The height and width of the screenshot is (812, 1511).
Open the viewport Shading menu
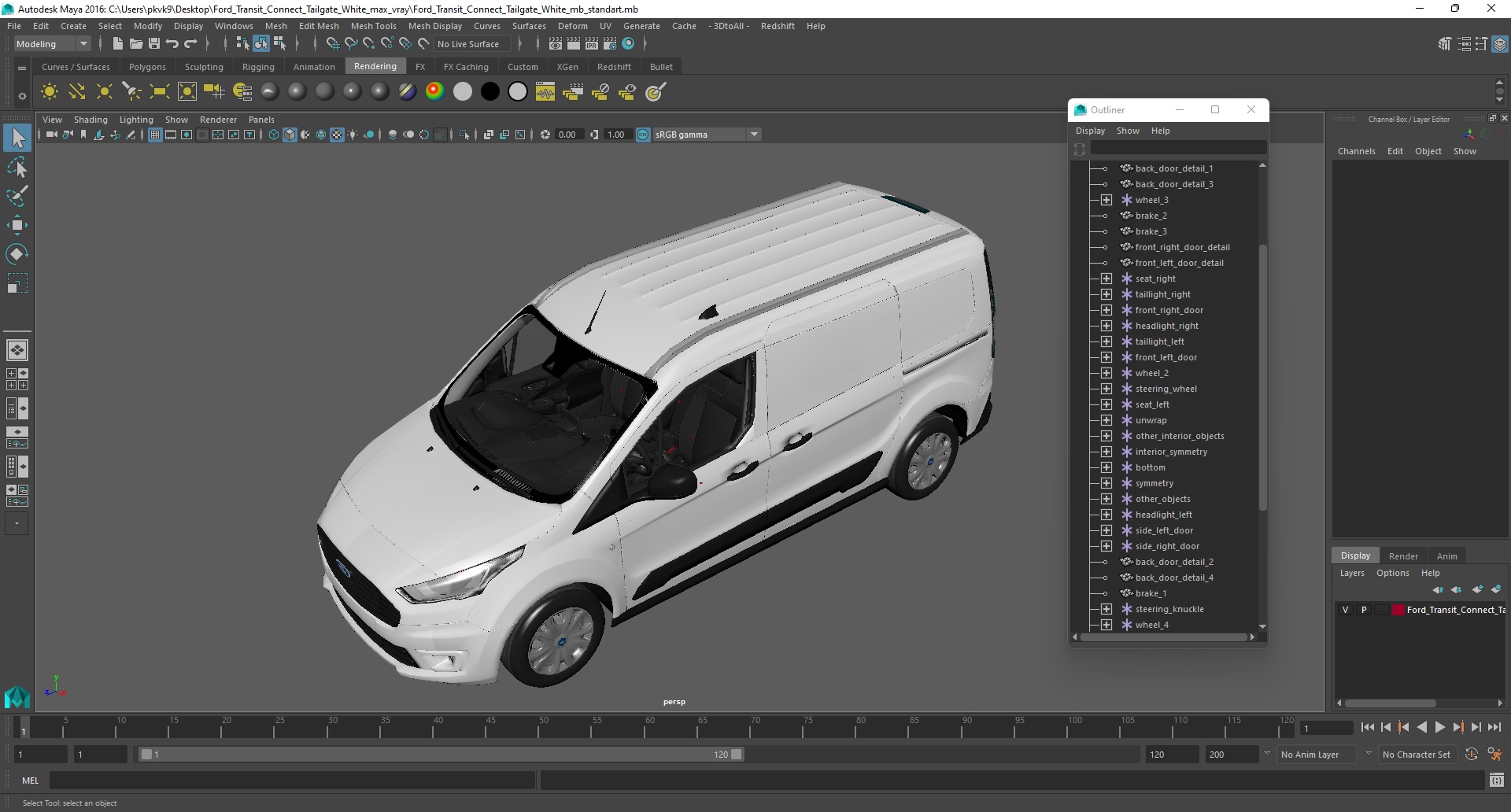coord(91,120)
